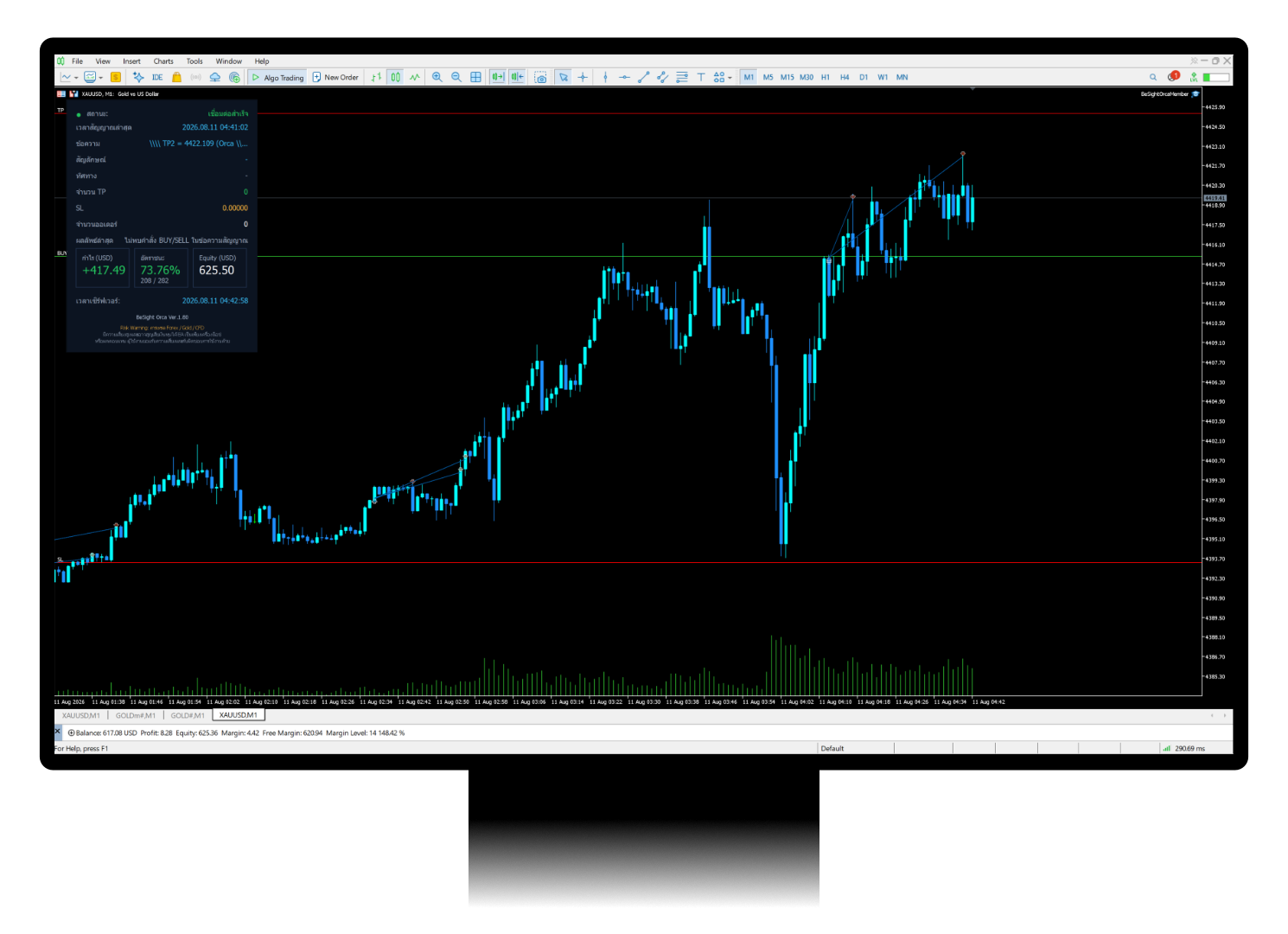1288x934 pixels.
Task: Open the market shopping bag icon
Action: (x=176, y=77)
